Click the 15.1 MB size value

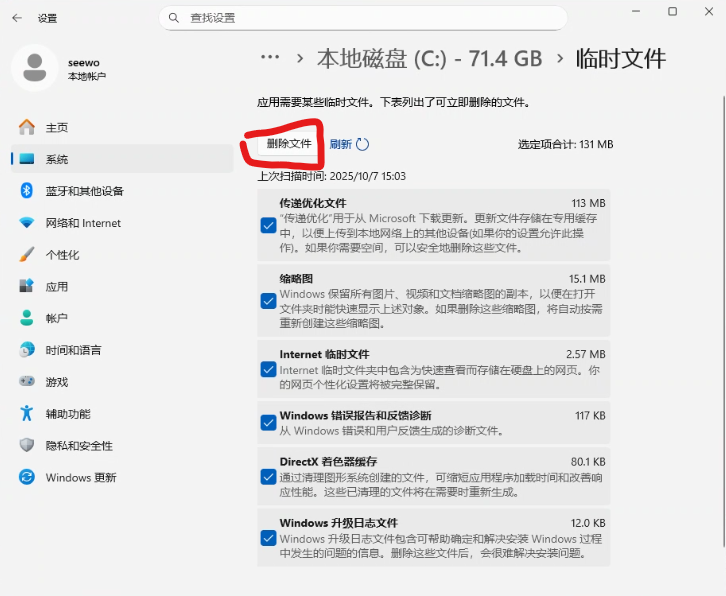point(587,279)
